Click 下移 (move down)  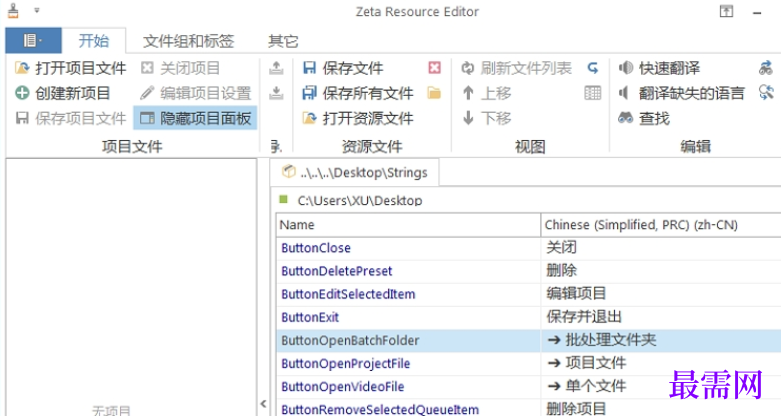pyautogui.click(x=487, y=118)
